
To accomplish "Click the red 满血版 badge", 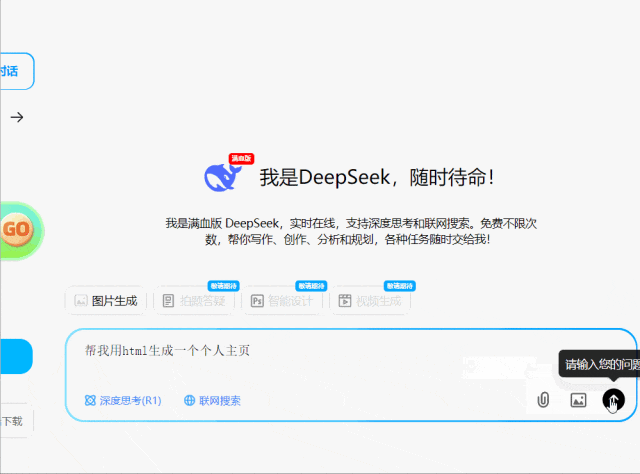I will (241, 158).
